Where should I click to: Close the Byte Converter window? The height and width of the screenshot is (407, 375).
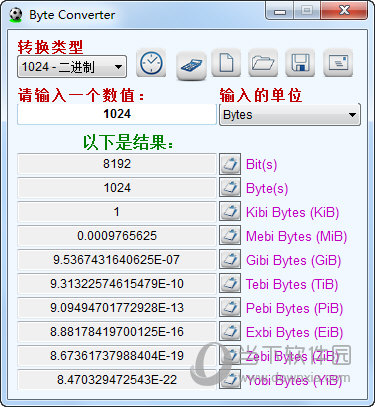[x=344, y=11]
